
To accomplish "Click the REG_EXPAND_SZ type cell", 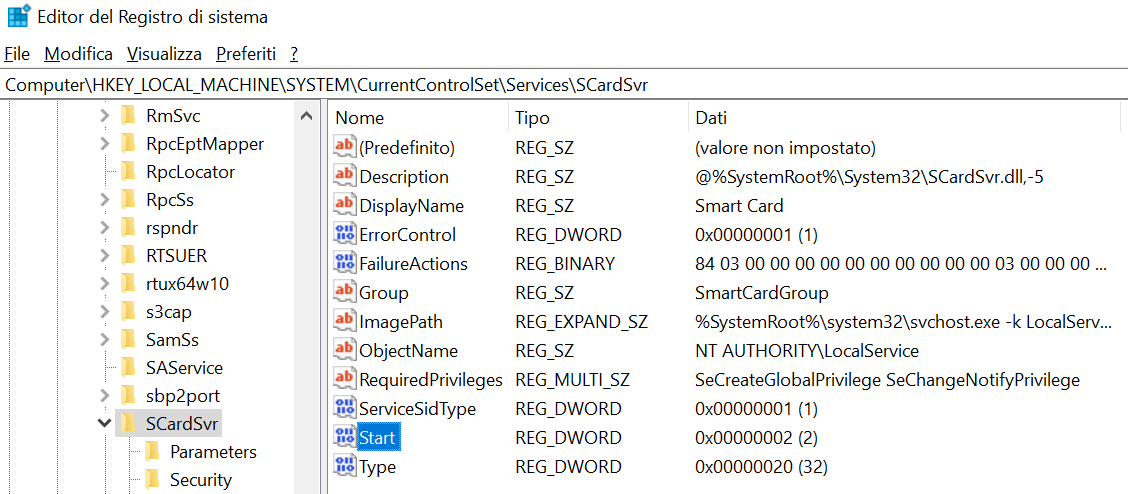I will coord(581,322).
